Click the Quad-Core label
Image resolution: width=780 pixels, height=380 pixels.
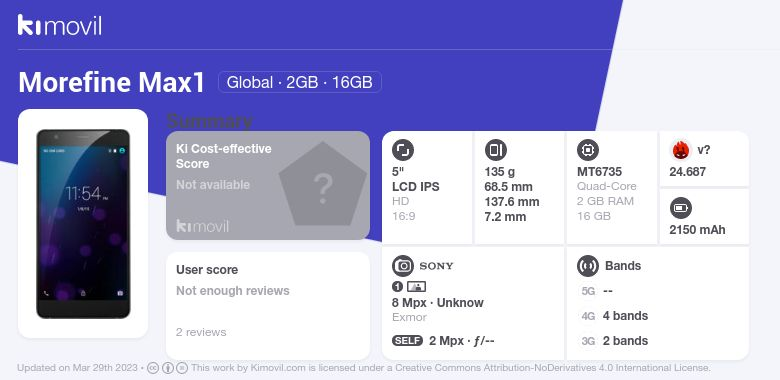(x=607, y=186)
